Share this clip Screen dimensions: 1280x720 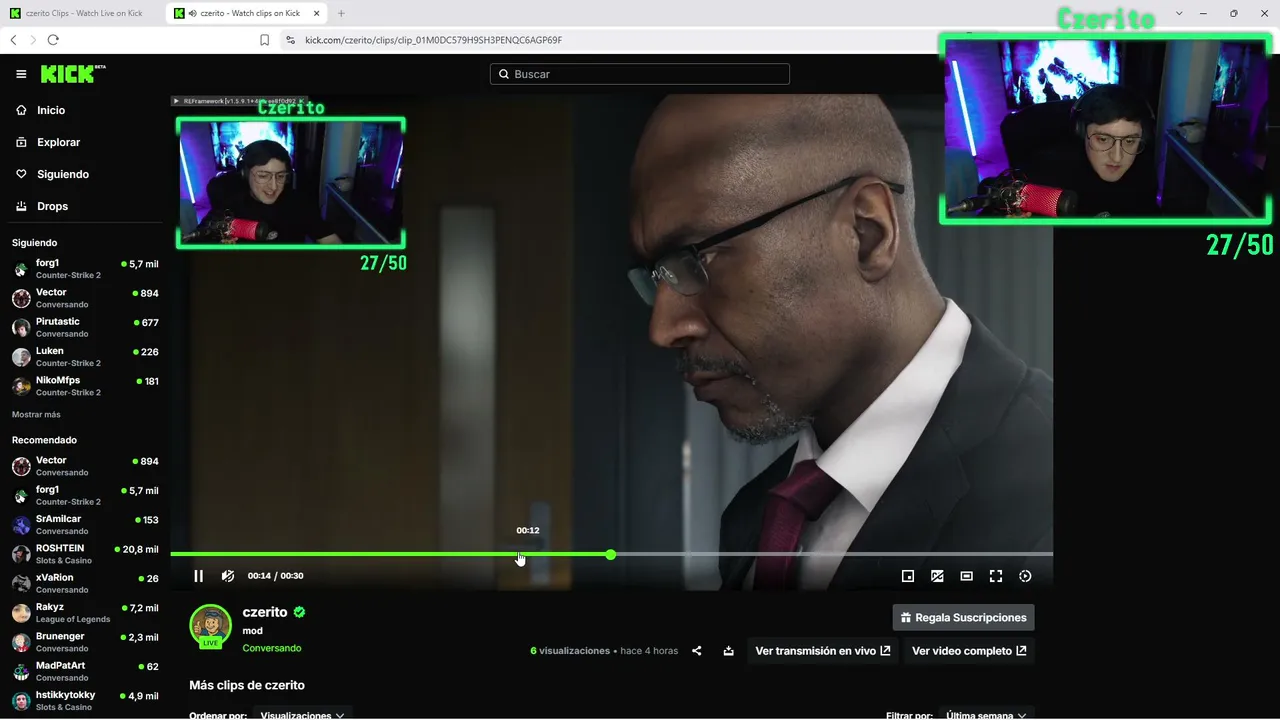pos(697,651)
